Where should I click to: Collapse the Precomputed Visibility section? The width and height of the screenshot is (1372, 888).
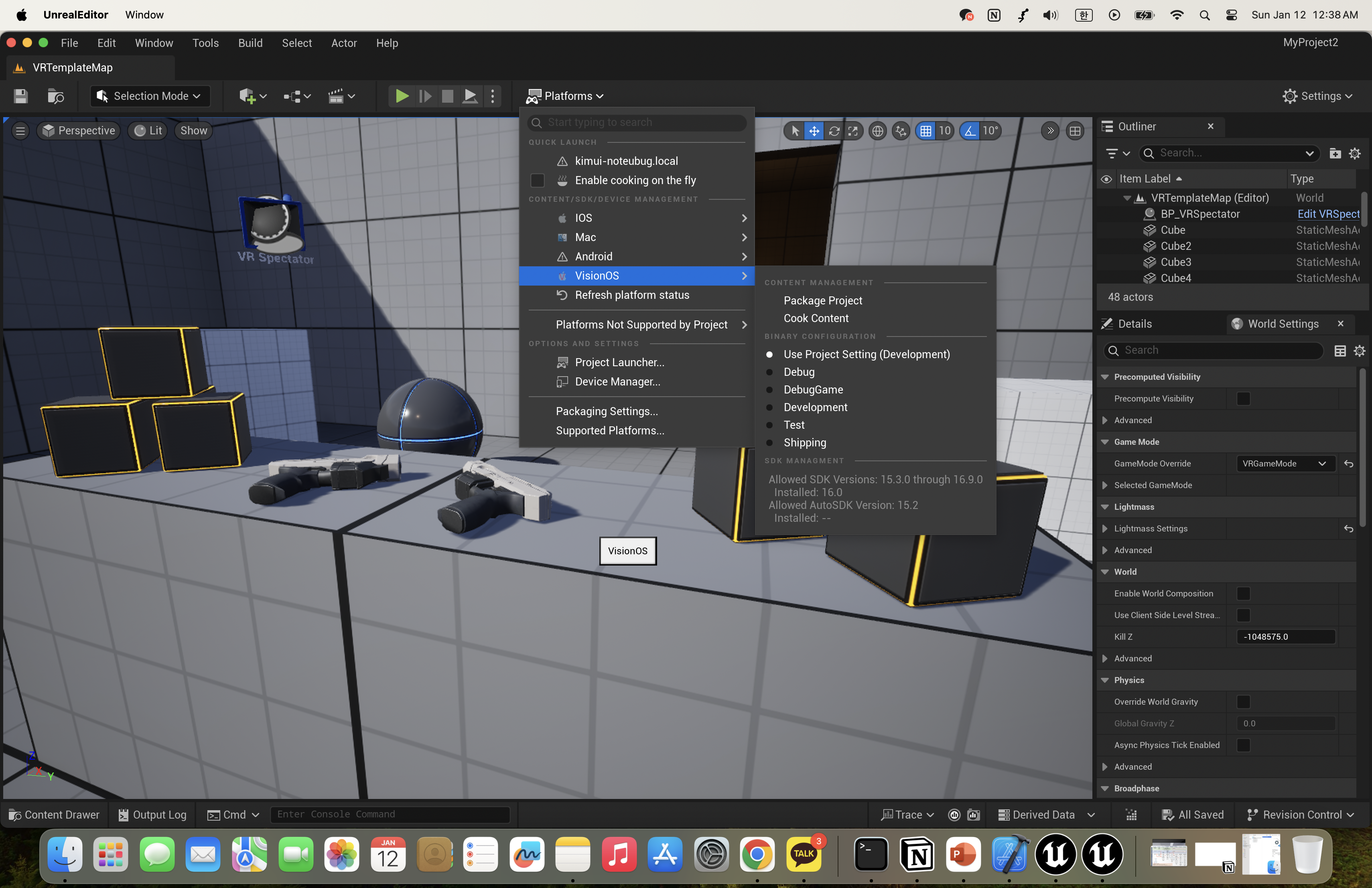point(1104,377)
